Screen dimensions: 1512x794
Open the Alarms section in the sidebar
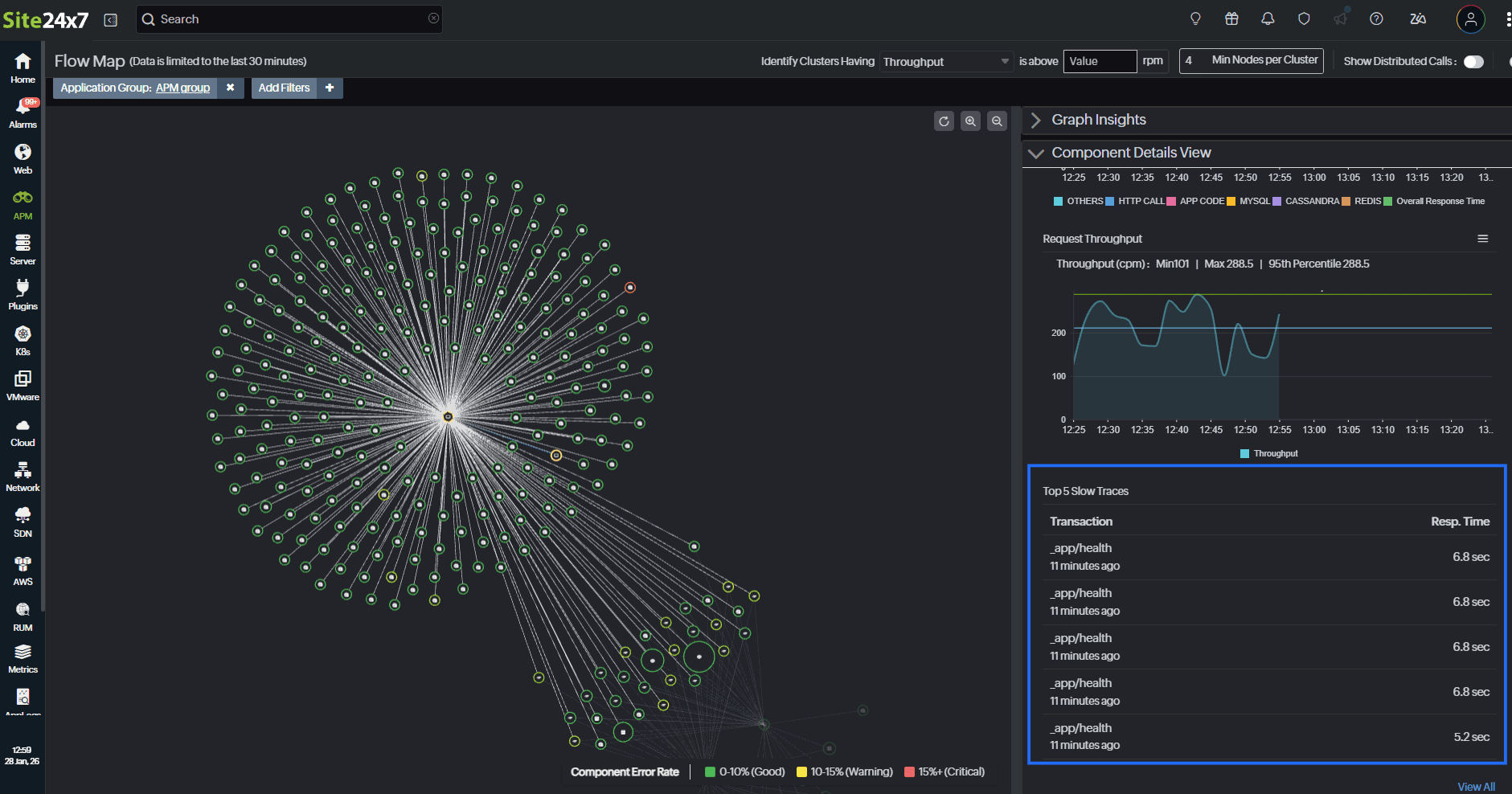22,113
